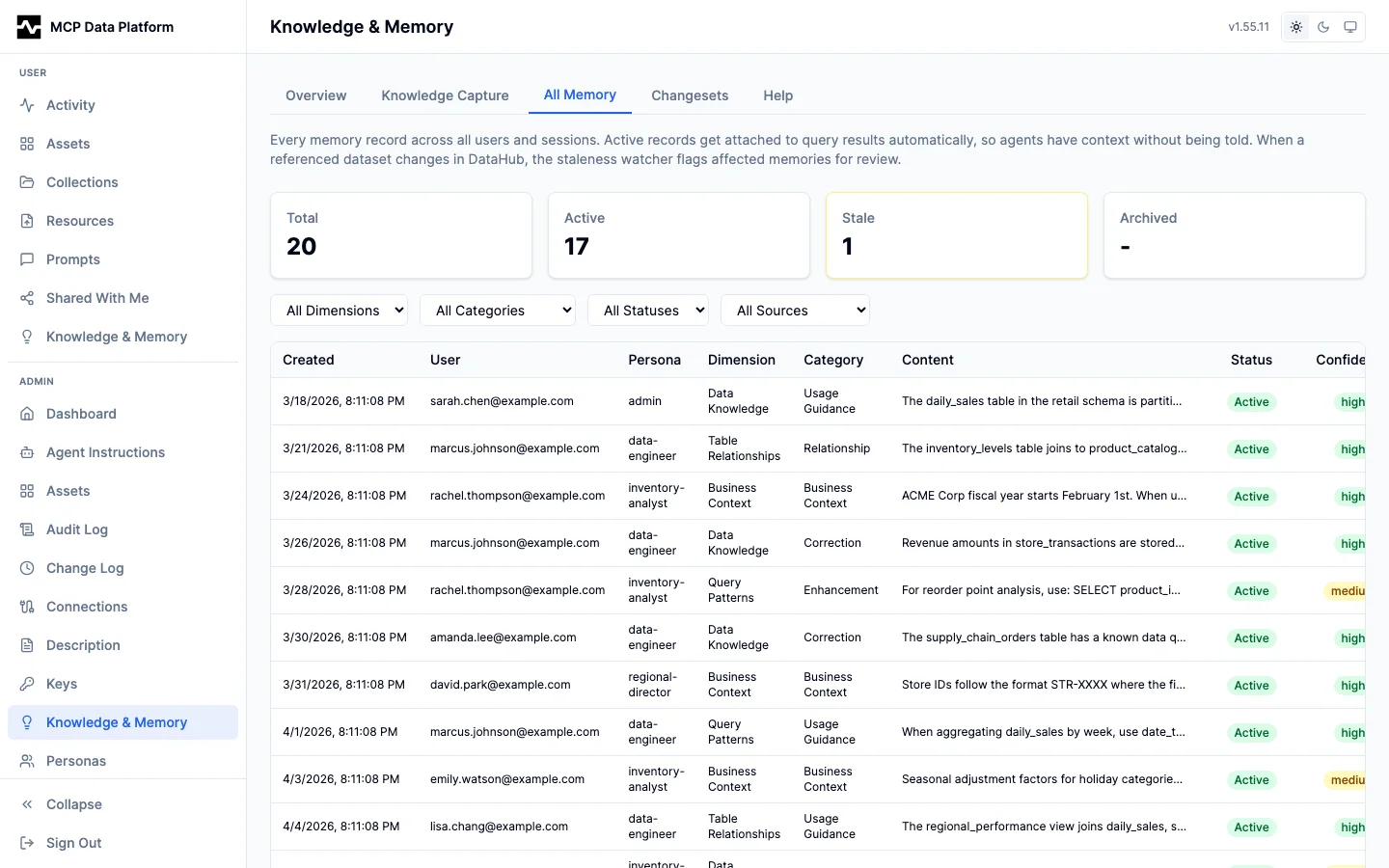Click the Keys key icon

point(27,684)
